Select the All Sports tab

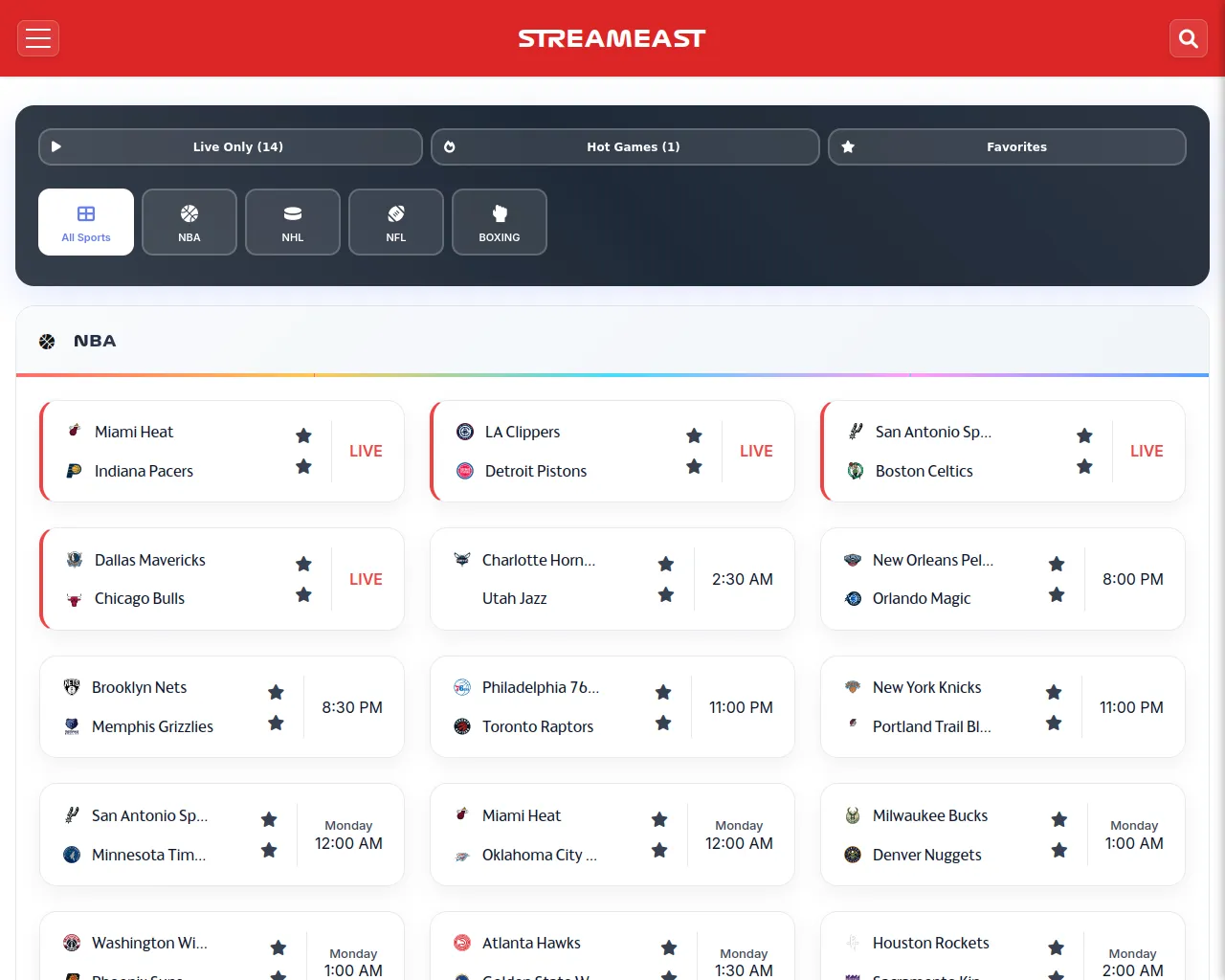point(86,222)
